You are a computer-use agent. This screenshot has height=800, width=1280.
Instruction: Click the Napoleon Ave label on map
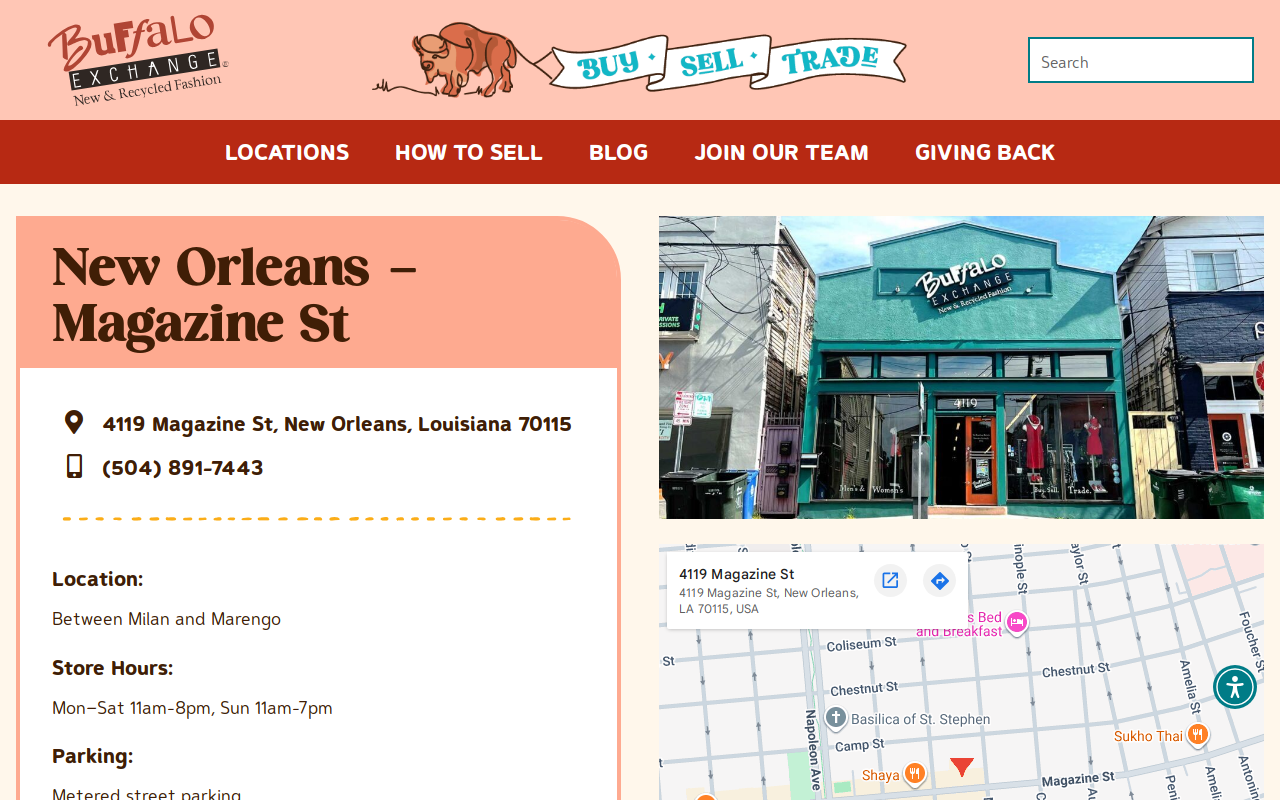[813, 750]
